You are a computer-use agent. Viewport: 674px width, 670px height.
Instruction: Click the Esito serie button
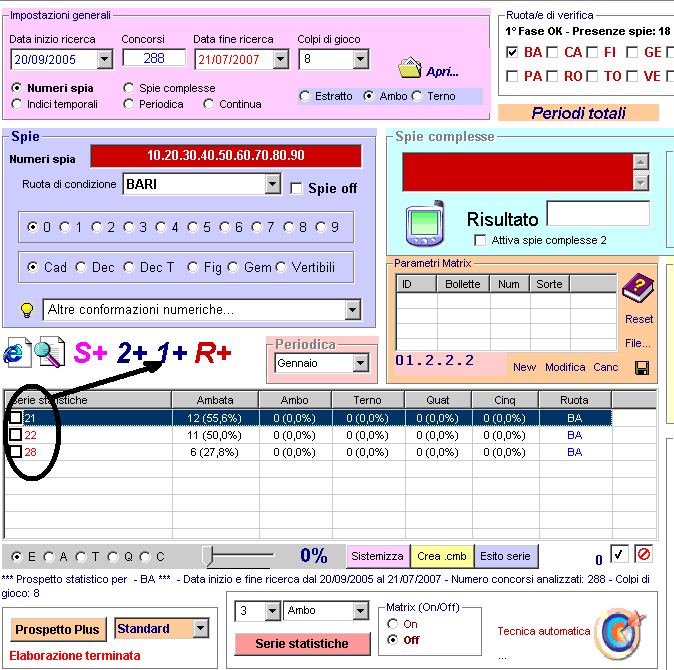tap(506, 556)
